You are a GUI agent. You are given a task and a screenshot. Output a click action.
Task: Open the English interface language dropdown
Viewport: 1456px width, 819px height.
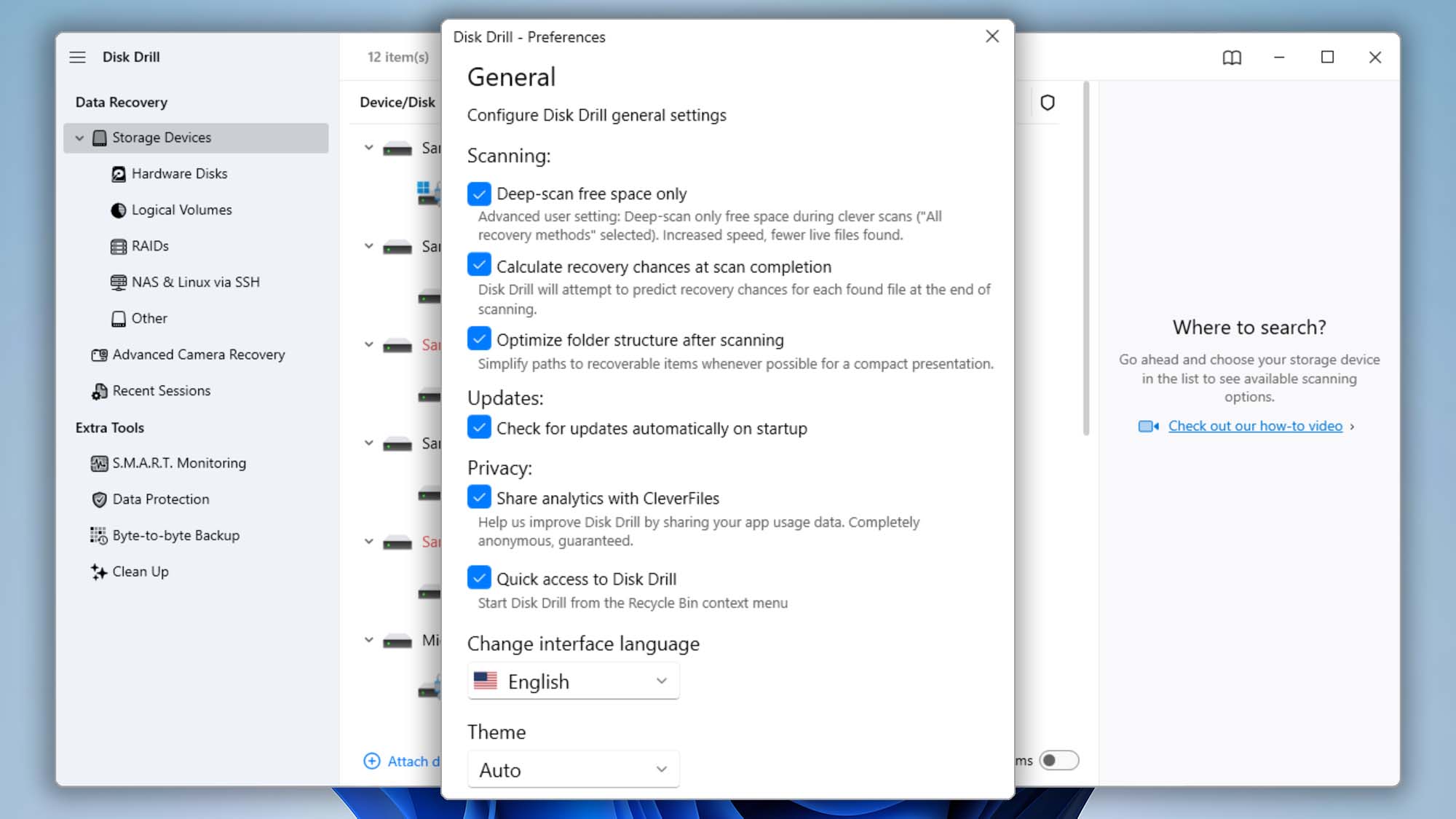(x=574, y=681)
